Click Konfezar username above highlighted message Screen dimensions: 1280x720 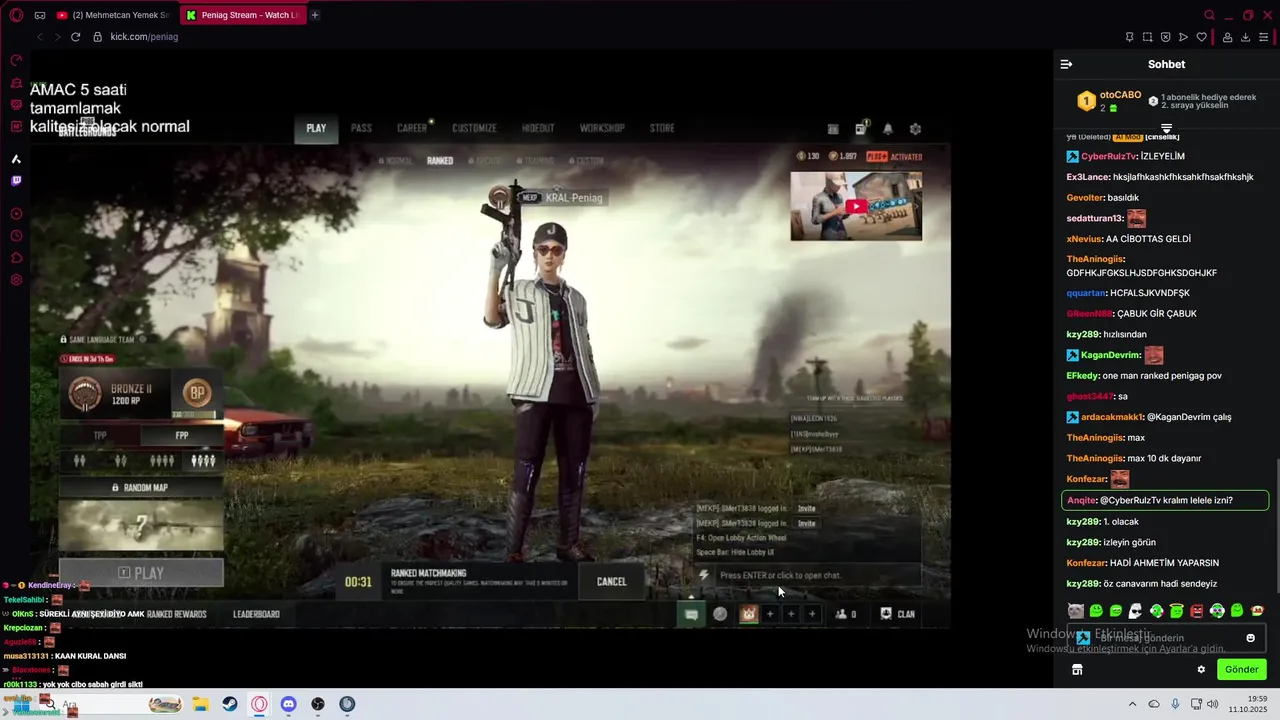point(1087,479)
